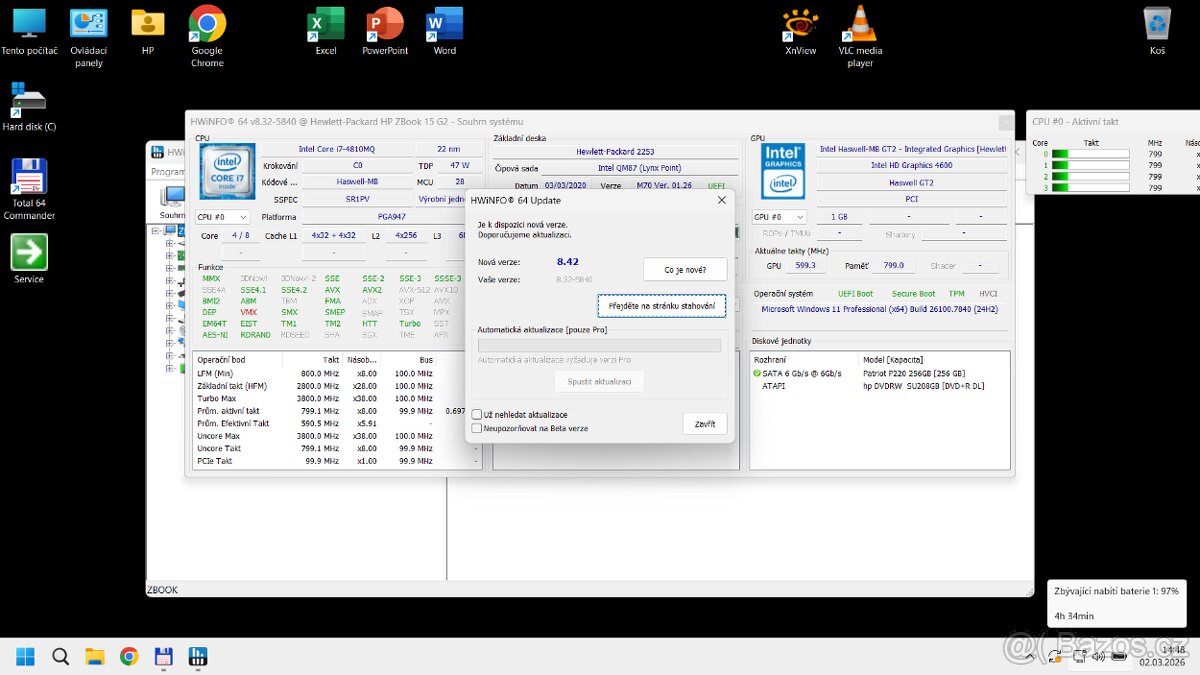1200x675 pixels.
Task: Click Core 0 clock bar in CPU #0 window
Action: (1090, 154)
